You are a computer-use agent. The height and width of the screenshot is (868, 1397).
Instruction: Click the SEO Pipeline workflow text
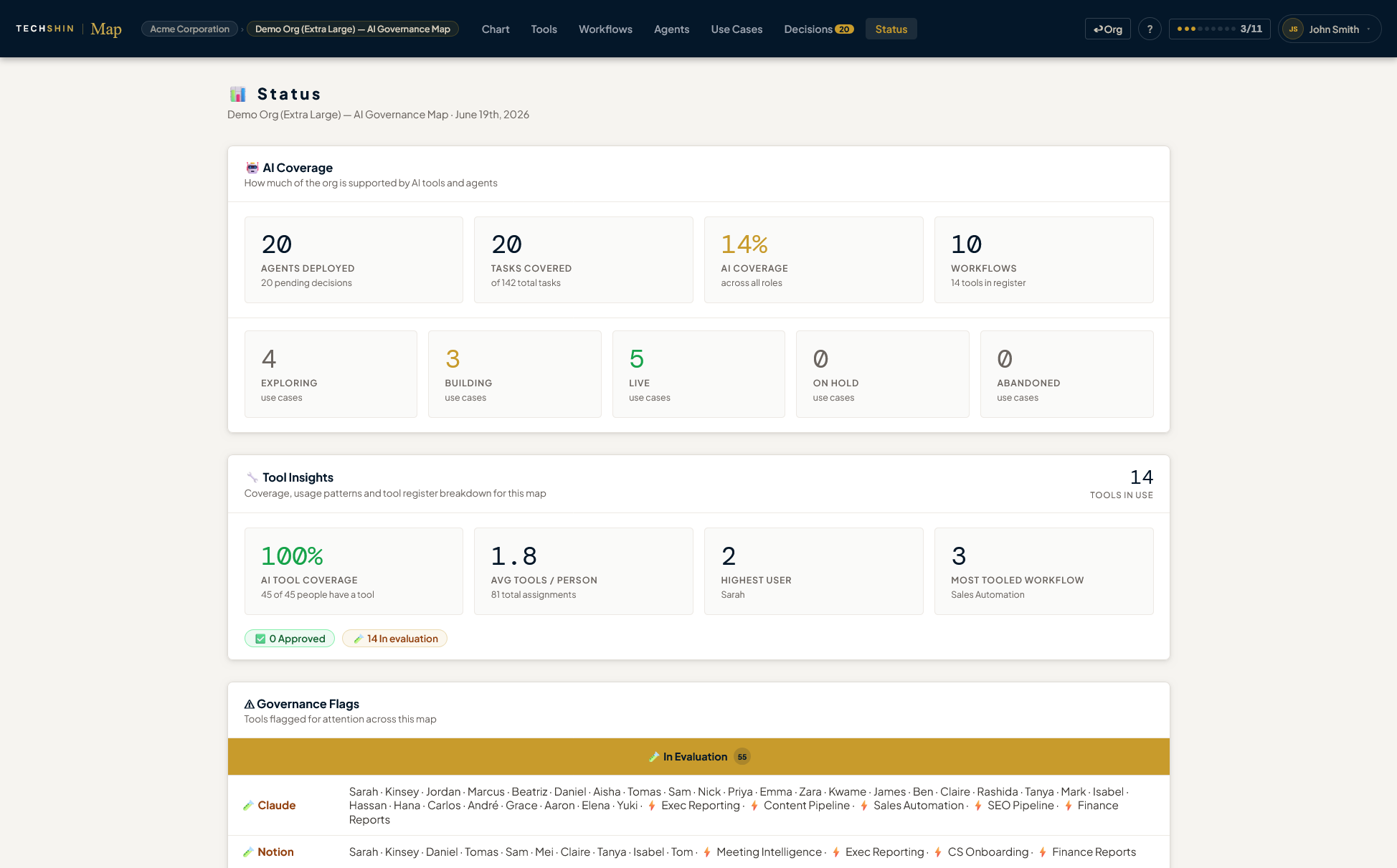[1020, 806]
